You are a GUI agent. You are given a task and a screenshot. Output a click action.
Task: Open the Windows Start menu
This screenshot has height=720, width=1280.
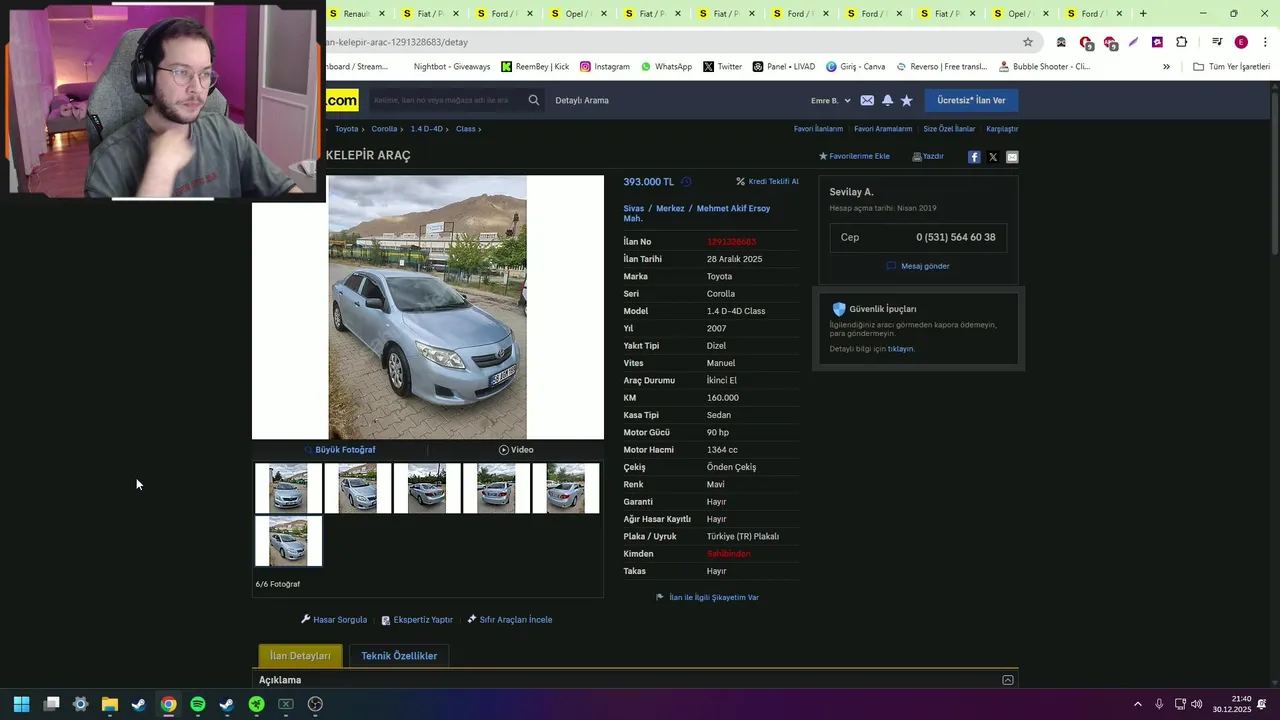pyautogui.click(x=21, y=704)
